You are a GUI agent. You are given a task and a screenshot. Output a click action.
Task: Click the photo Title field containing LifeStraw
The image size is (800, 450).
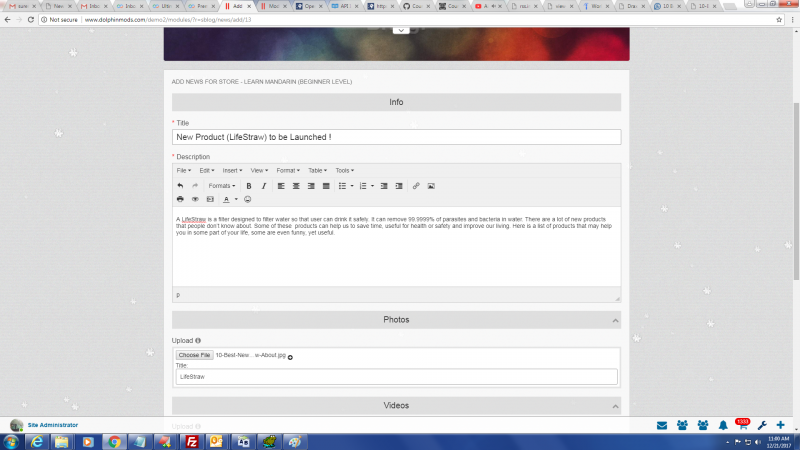pyautogui.click(x=396, y=377)
